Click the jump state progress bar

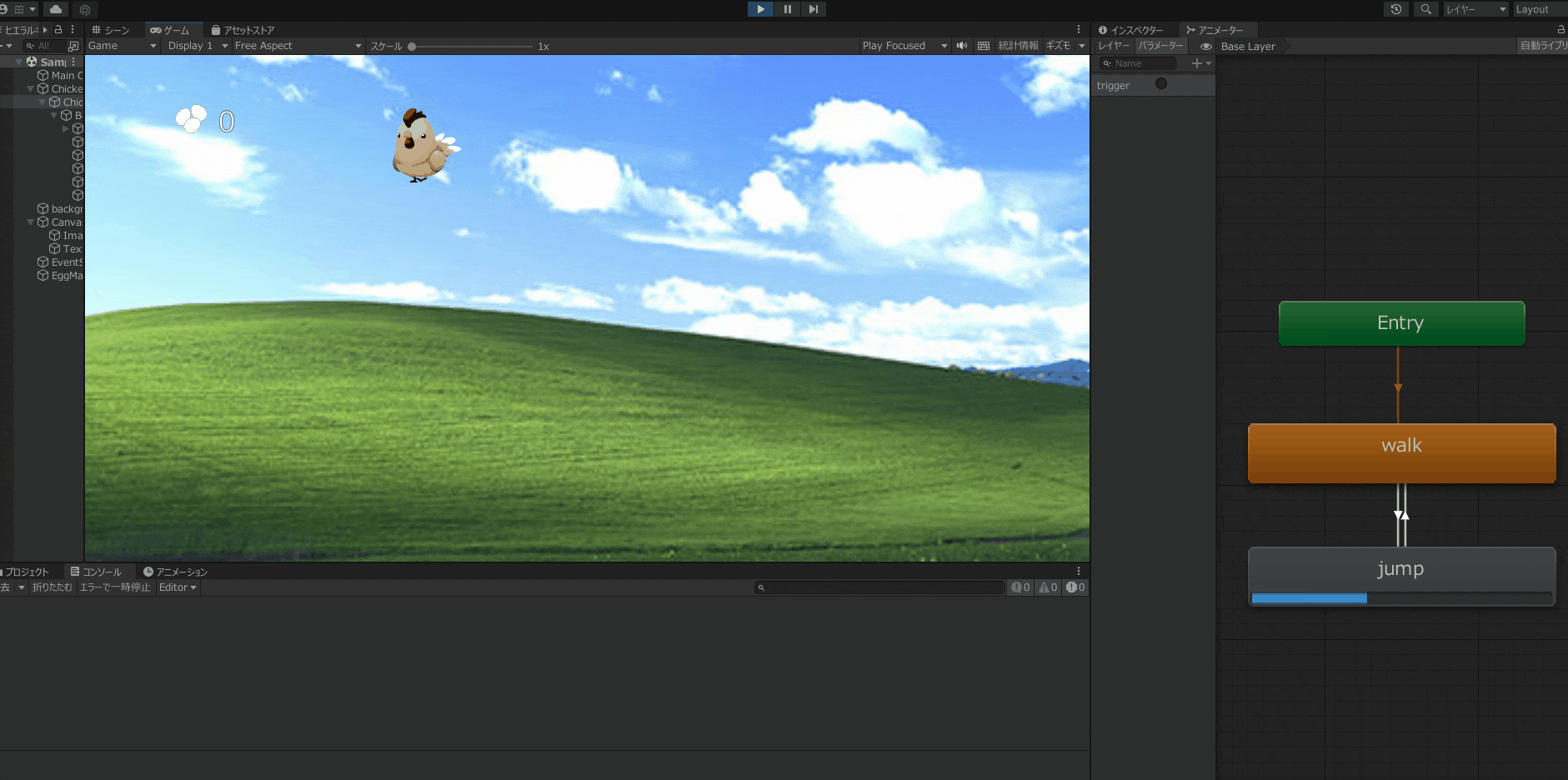[x=1401, y=598]
